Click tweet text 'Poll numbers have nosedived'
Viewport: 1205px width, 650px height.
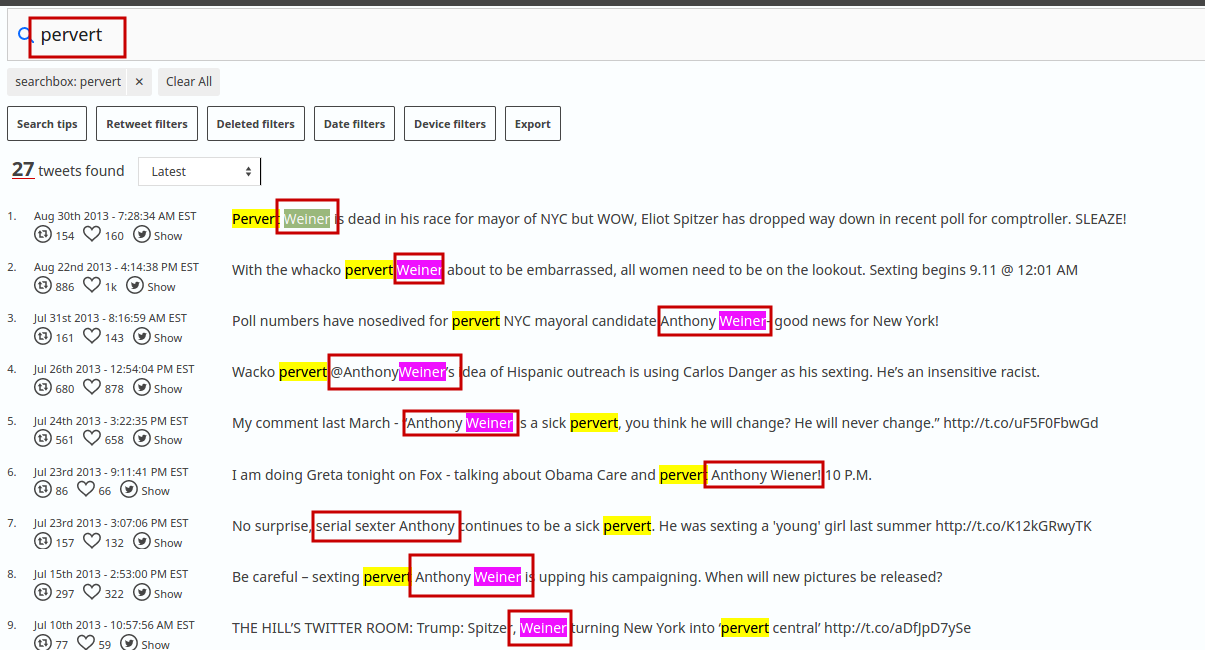tap(340, 321)
